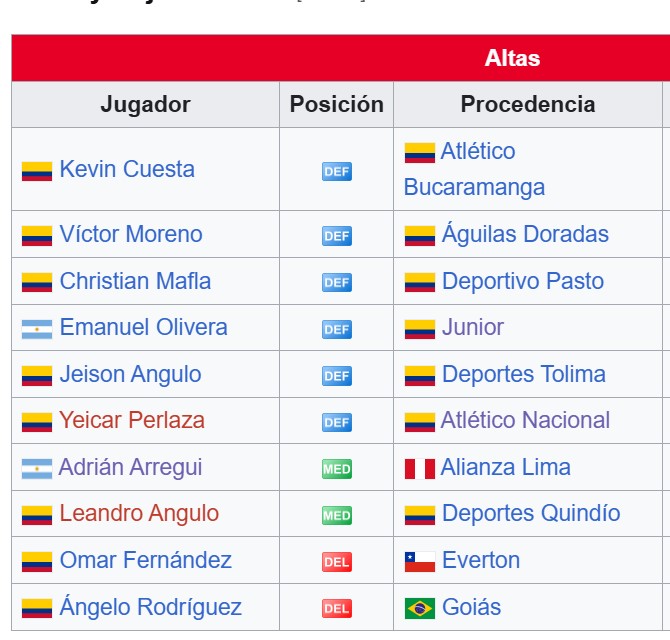
Task: Click the Argentina flag beside Emanuel Olivera
Action: (x=37, y=329)
